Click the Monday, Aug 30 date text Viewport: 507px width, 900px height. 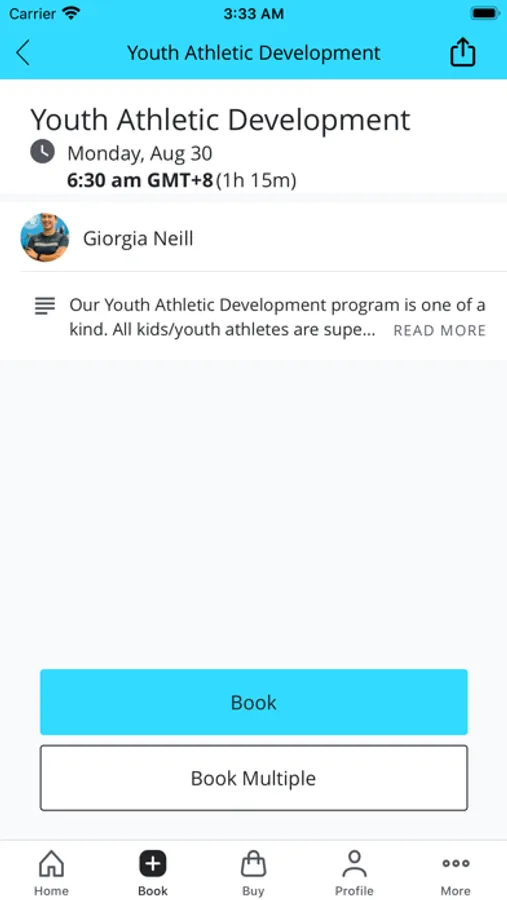coord(140,154)
